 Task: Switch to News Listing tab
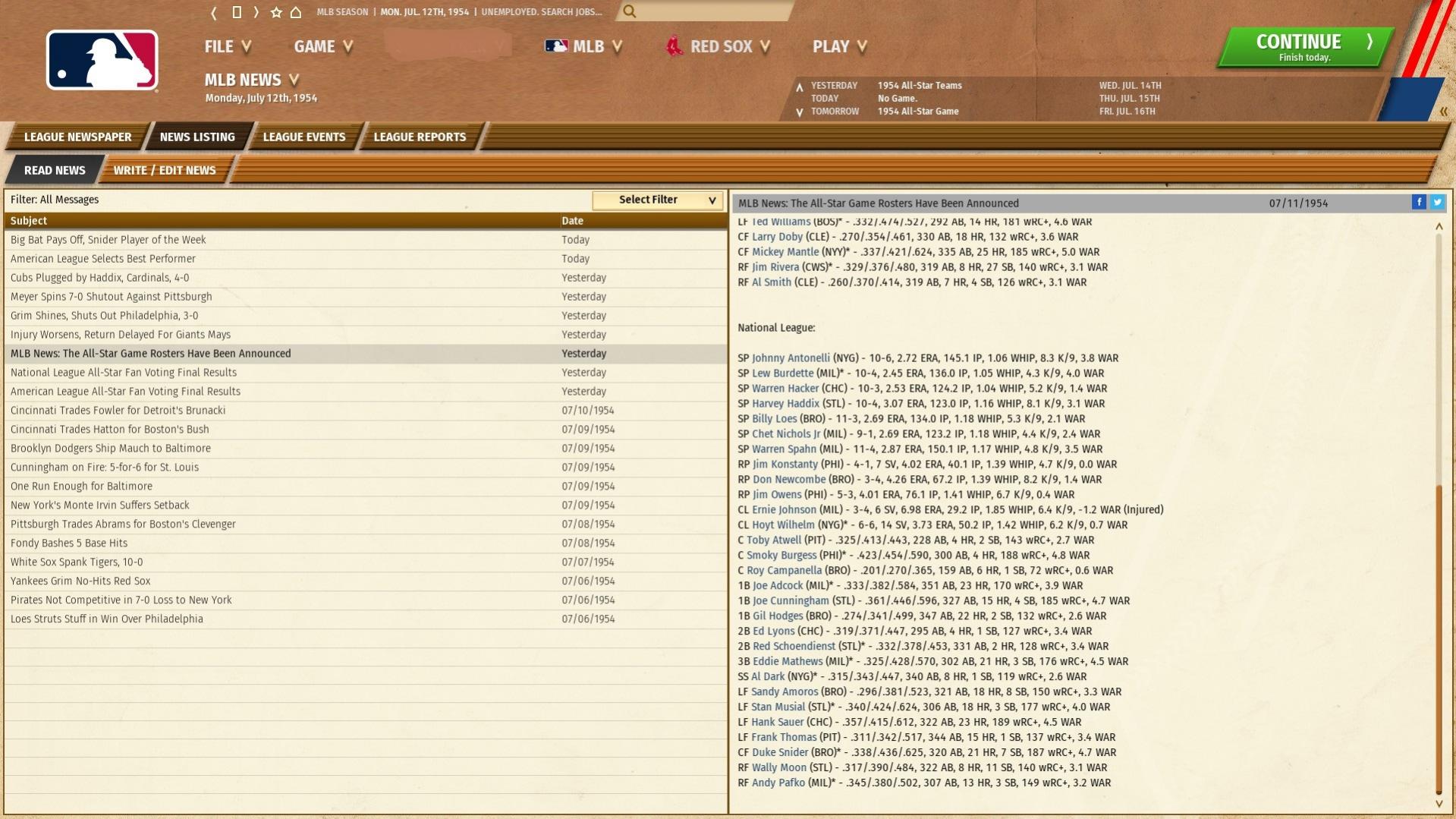197,137
